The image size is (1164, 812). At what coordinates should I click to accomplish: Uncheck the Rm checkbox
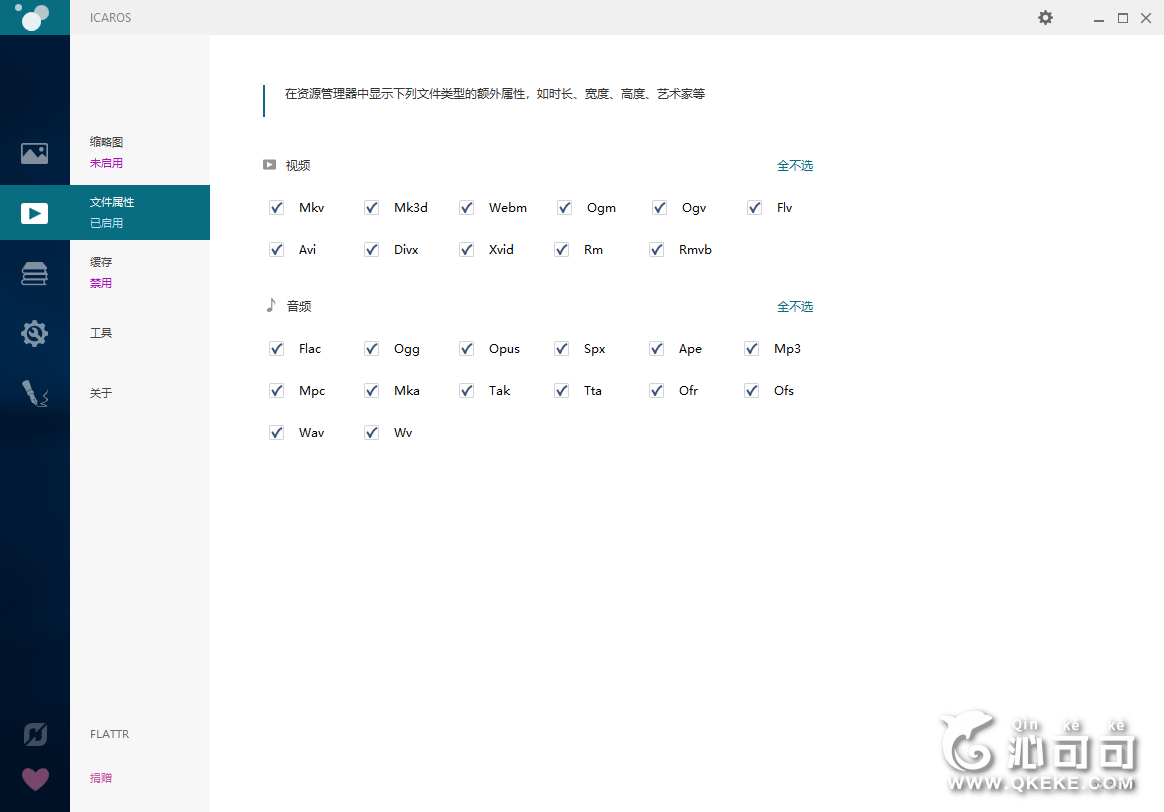tap(562, 250)
